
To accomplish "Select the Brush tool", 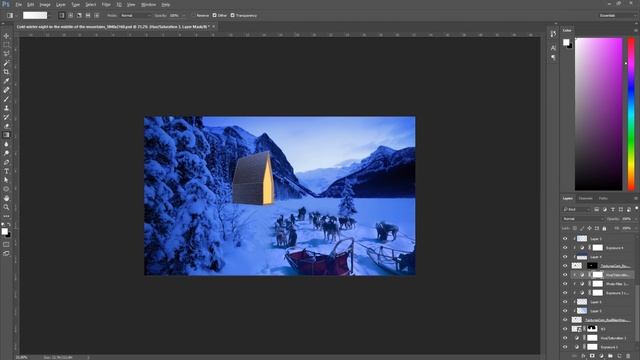I will tap(6, 99).
